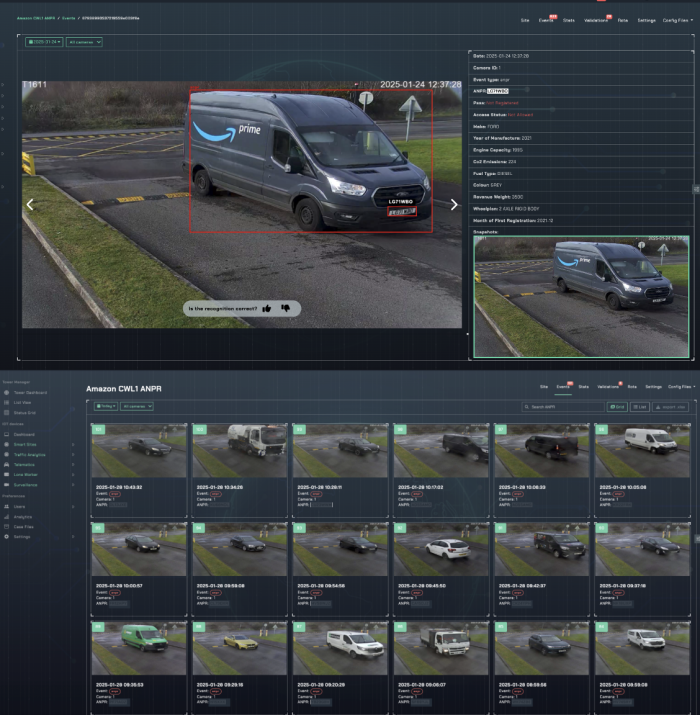Click the Traffic Analytics sidebar icon

[x=6, y=455]
